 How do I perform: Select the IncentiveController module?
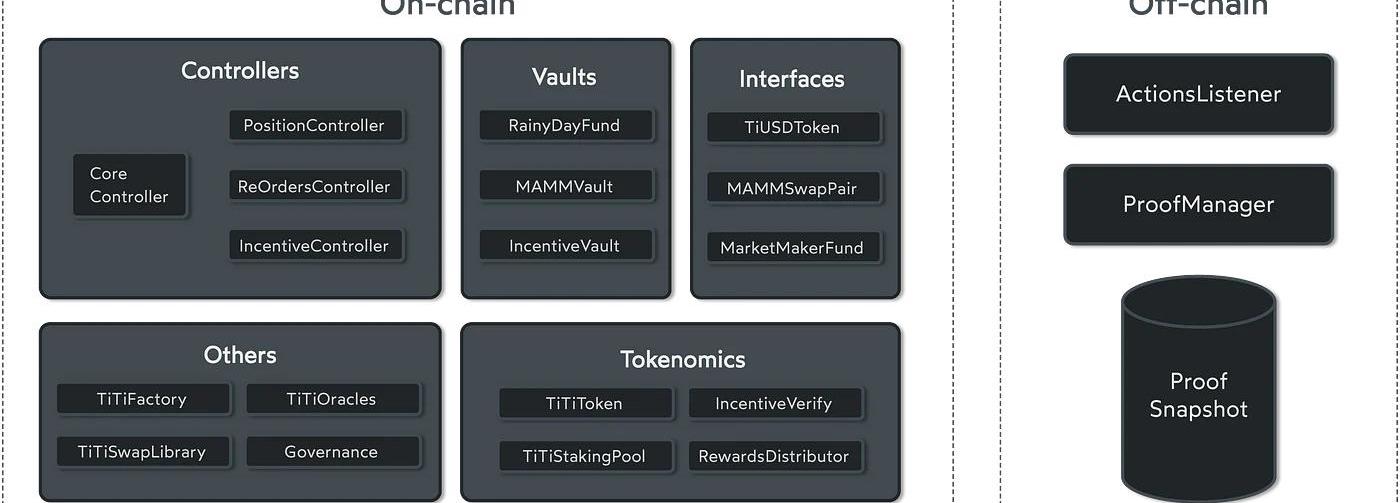coord(314,246)
